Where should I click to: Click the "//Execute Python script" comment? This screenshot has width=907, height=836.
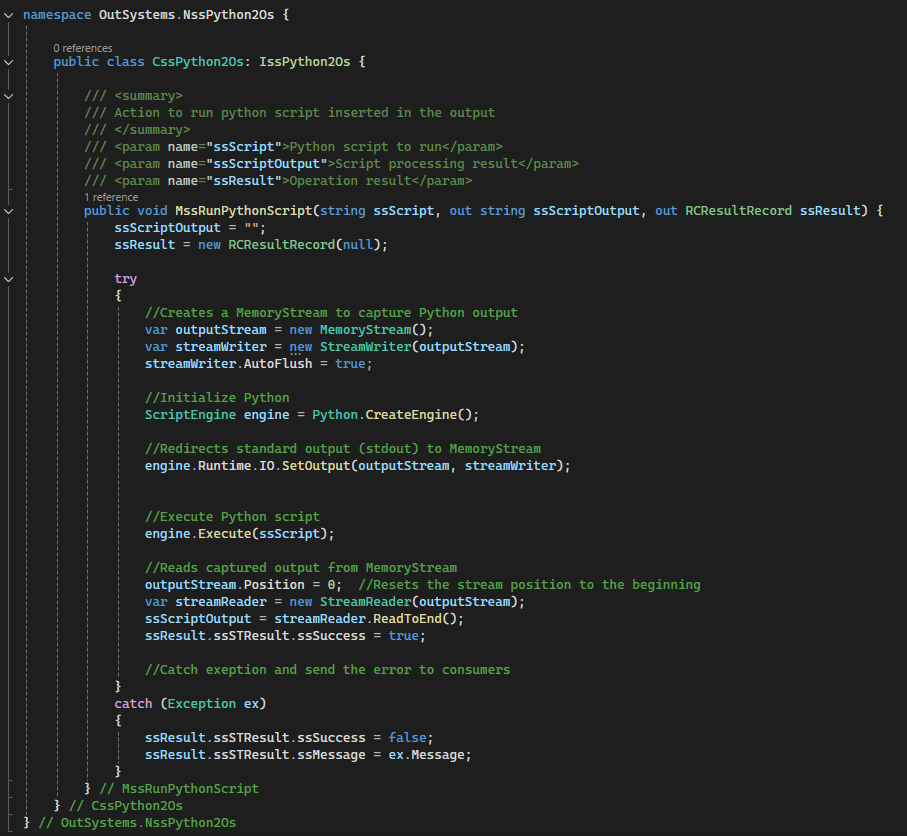[232, 517]
